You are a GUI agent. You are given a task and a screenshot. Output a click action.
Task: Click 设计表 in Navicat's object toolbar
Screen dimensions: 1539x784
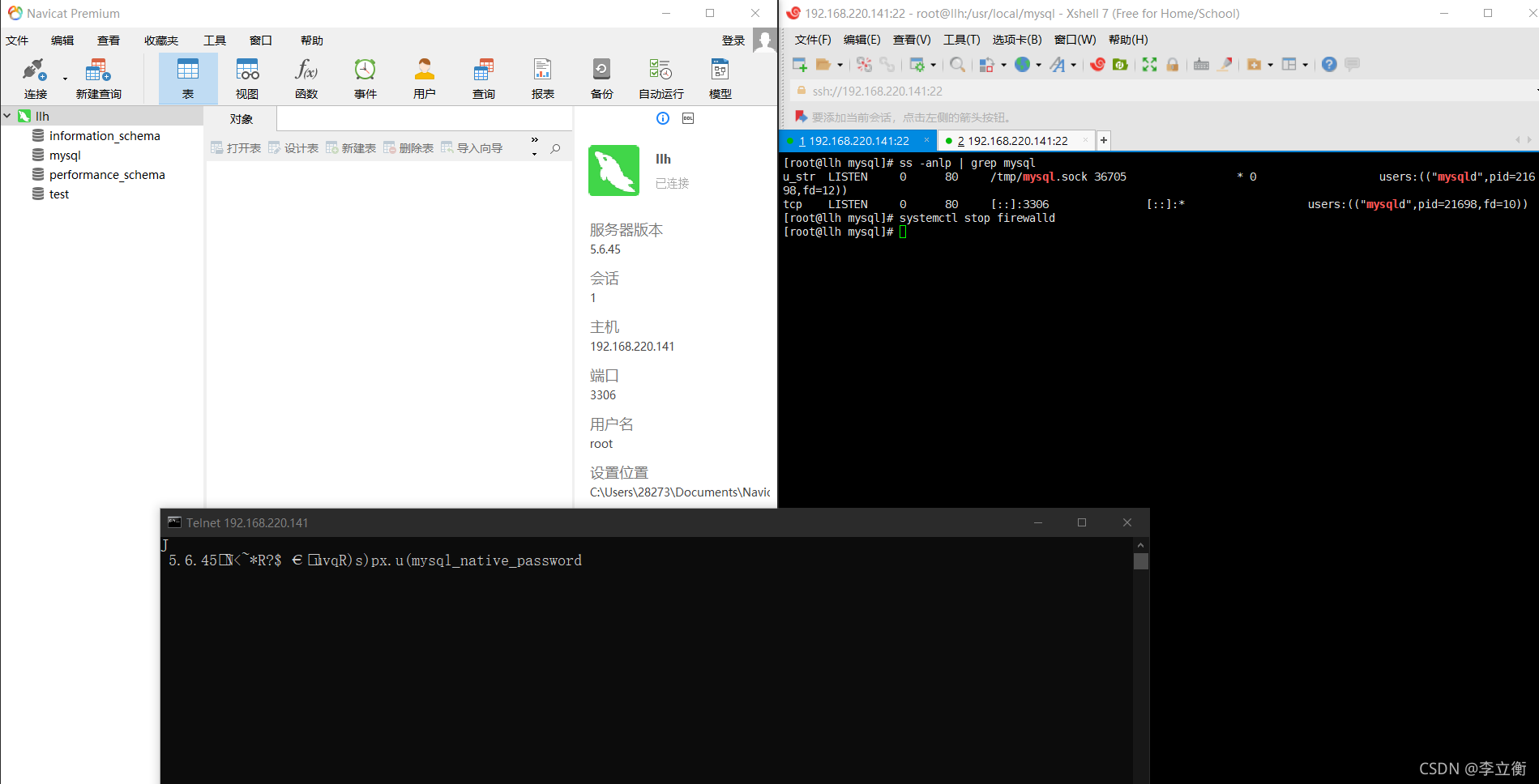(293, 148)
